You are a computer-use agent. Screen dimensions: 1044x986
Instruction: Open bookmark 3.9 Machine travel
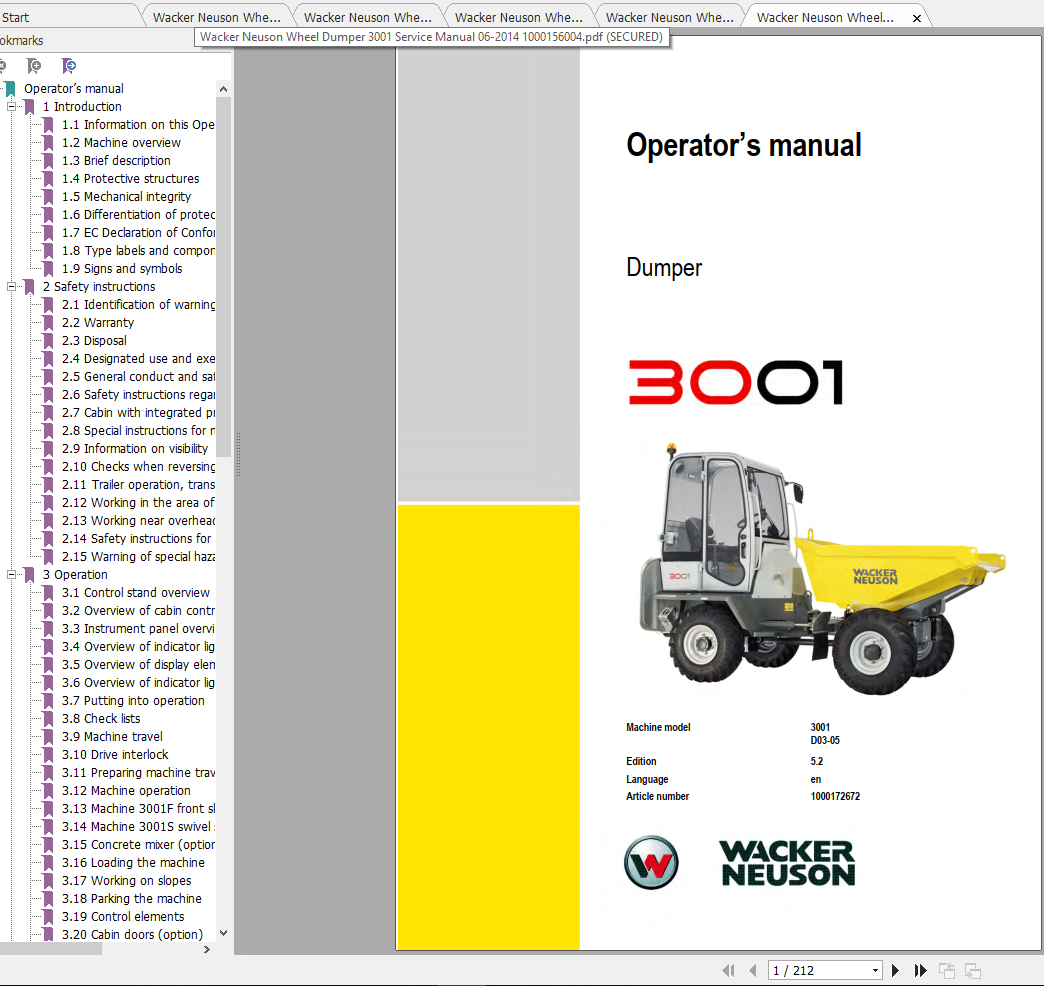[122, 737]
